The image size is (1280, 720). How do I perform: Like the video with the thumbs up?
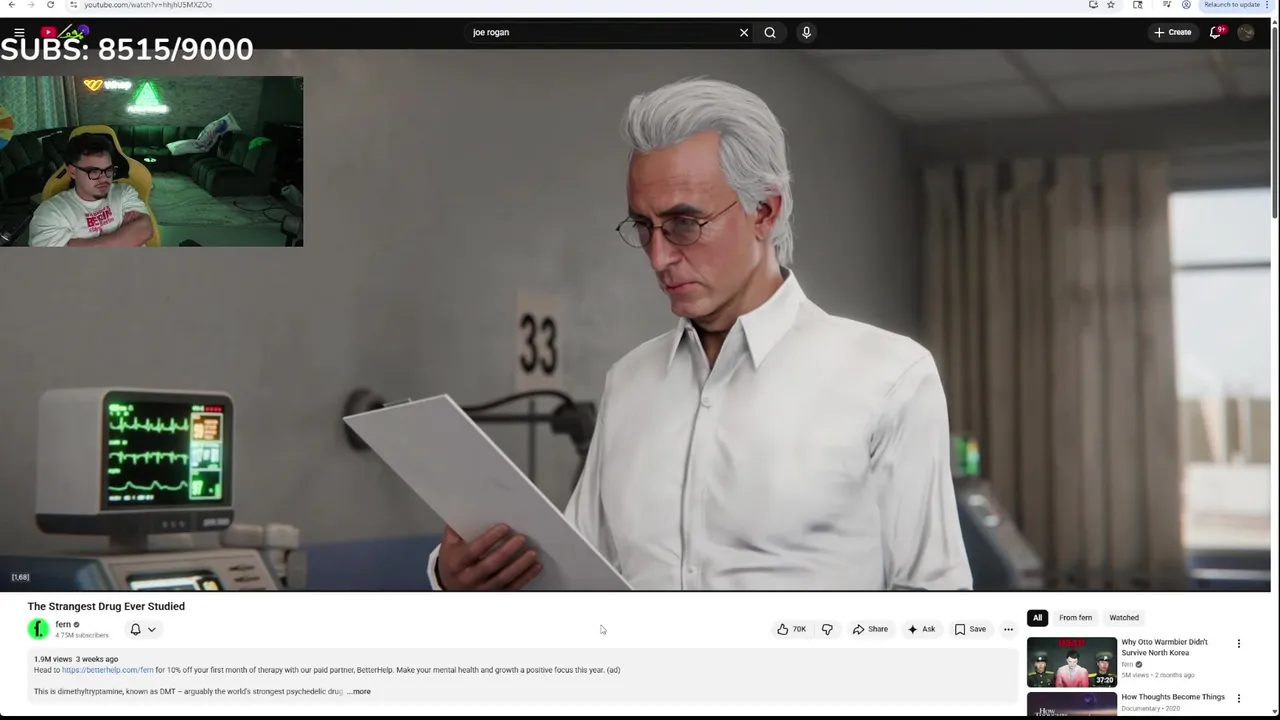(791, 629)
